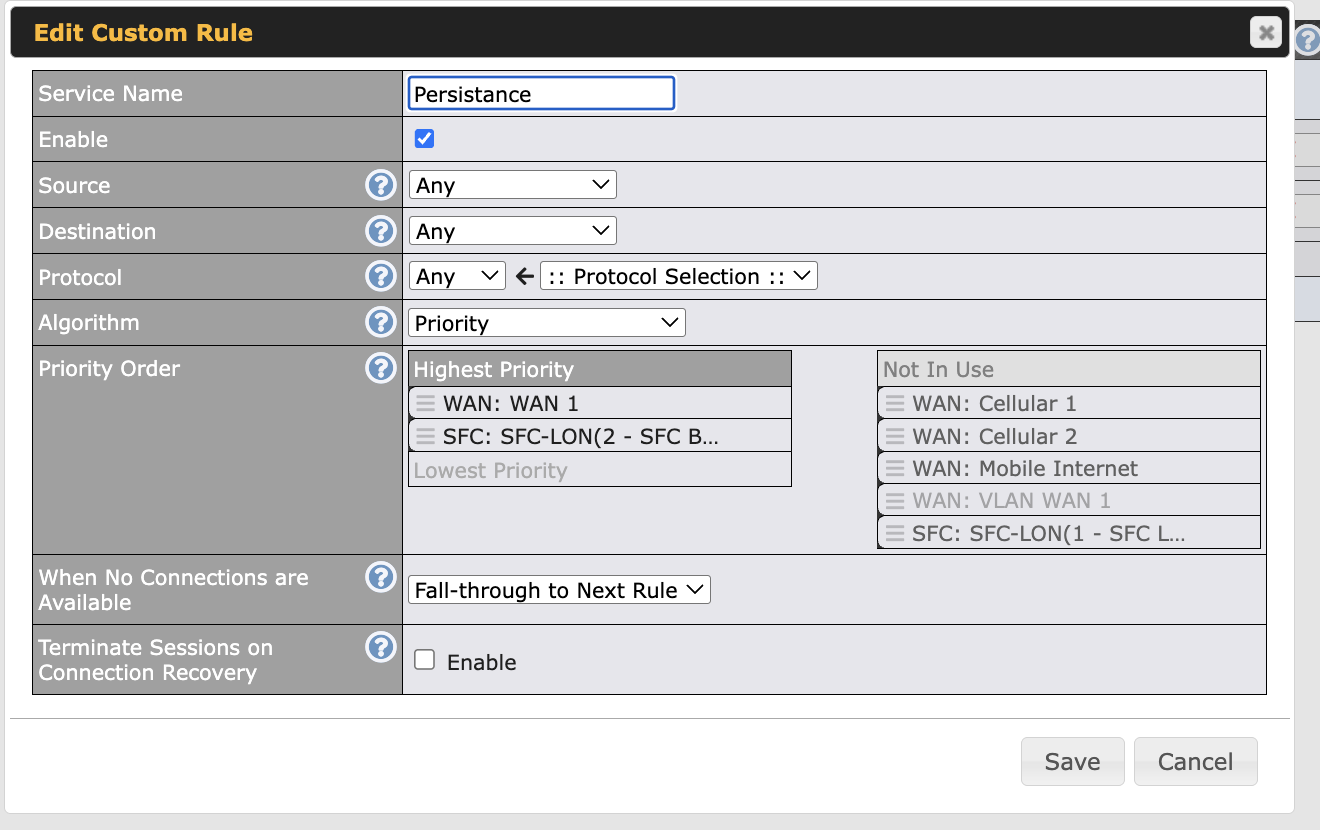
Task: Expand the Destination dropdown
Action: pos(512,231)
